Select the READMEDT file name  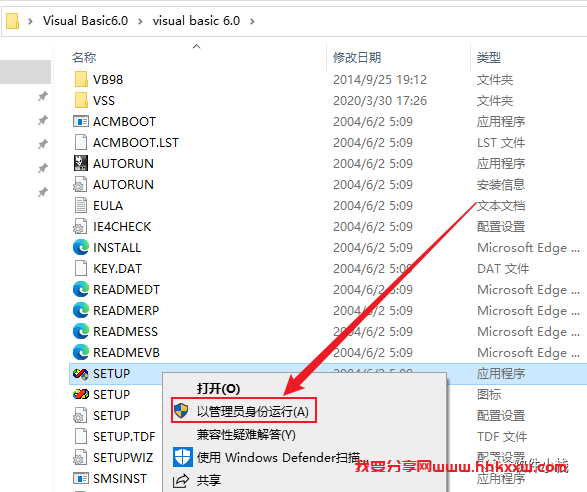[x=126, y=289]
